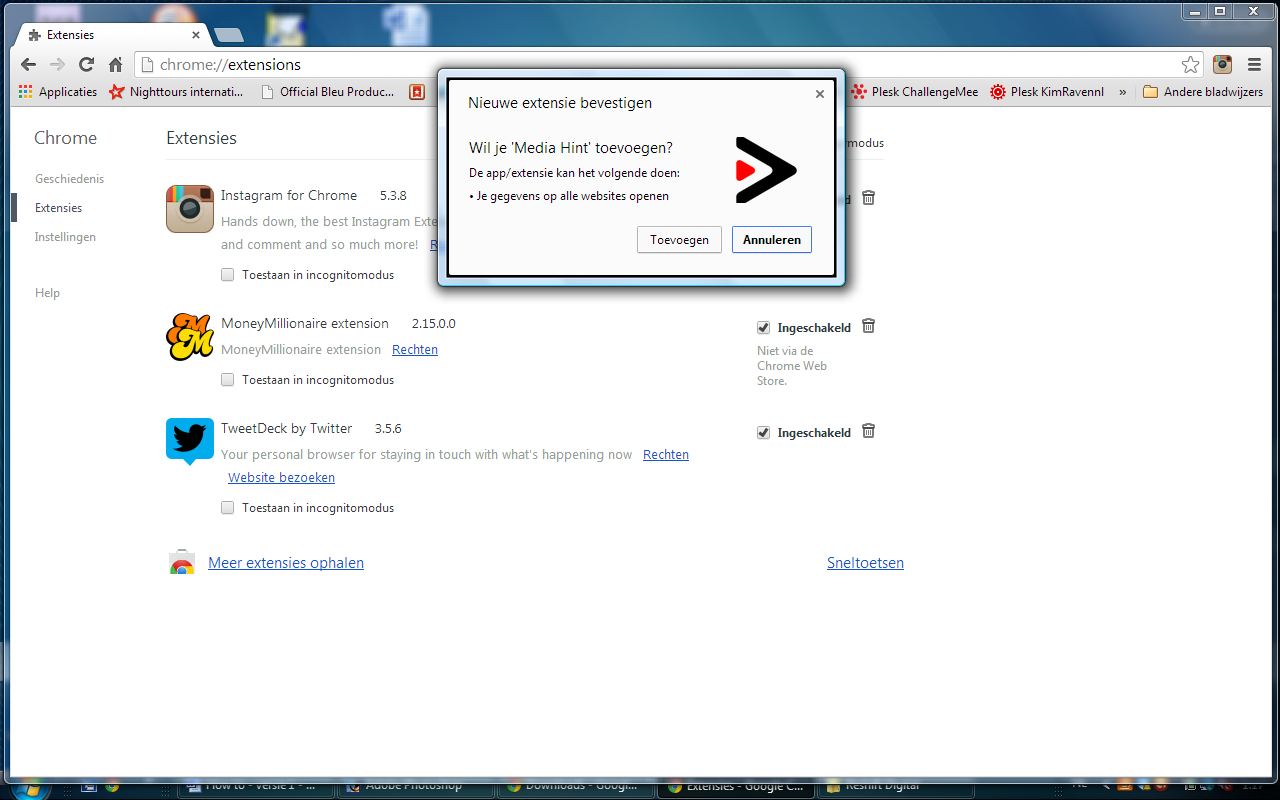Close the Nieuwe extensie bevestigen dialog
The width and height of the screenshot is (1280, 800).
click(x=820, y=94)
